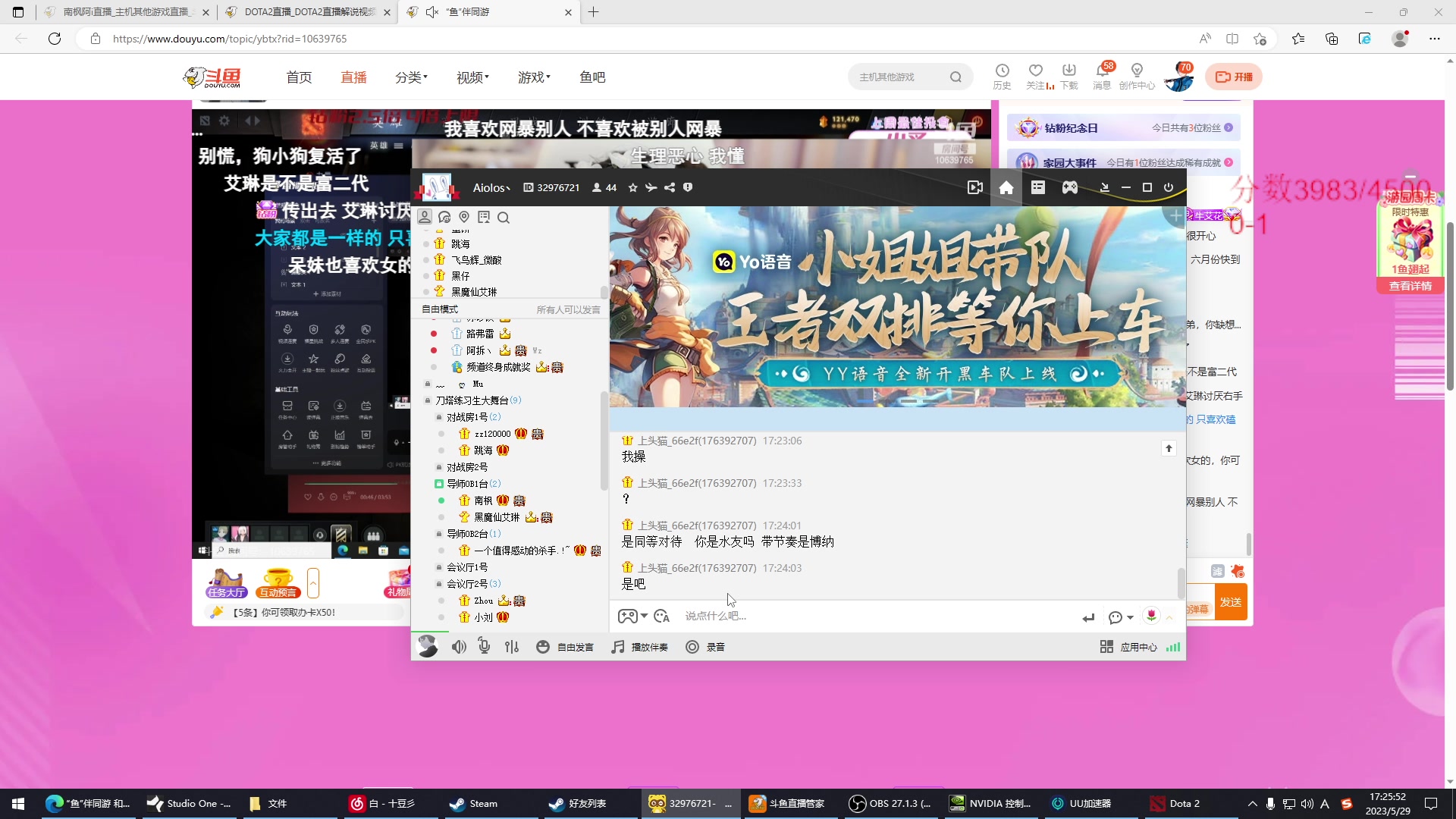The image size is (1456, 819).
Task: Switch to 南枫阿 live browser tab
Action: 127,12
